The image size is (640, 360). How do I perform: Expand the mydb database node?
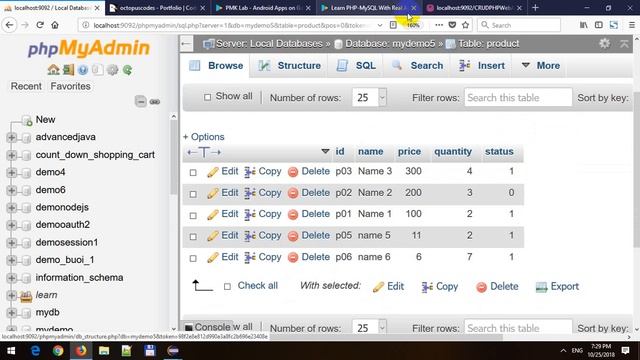point(11,313)
